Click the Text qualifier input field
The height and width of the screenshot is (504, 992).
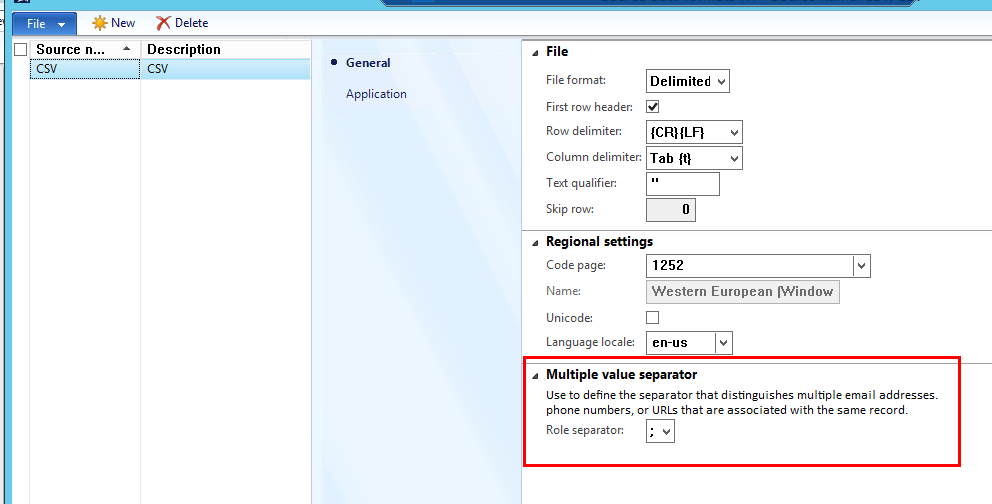click(x=683, y=184)
